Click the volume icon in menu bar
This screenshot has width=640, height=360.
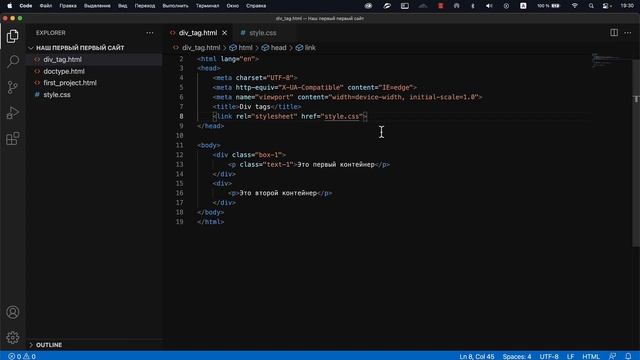[489, 6]
